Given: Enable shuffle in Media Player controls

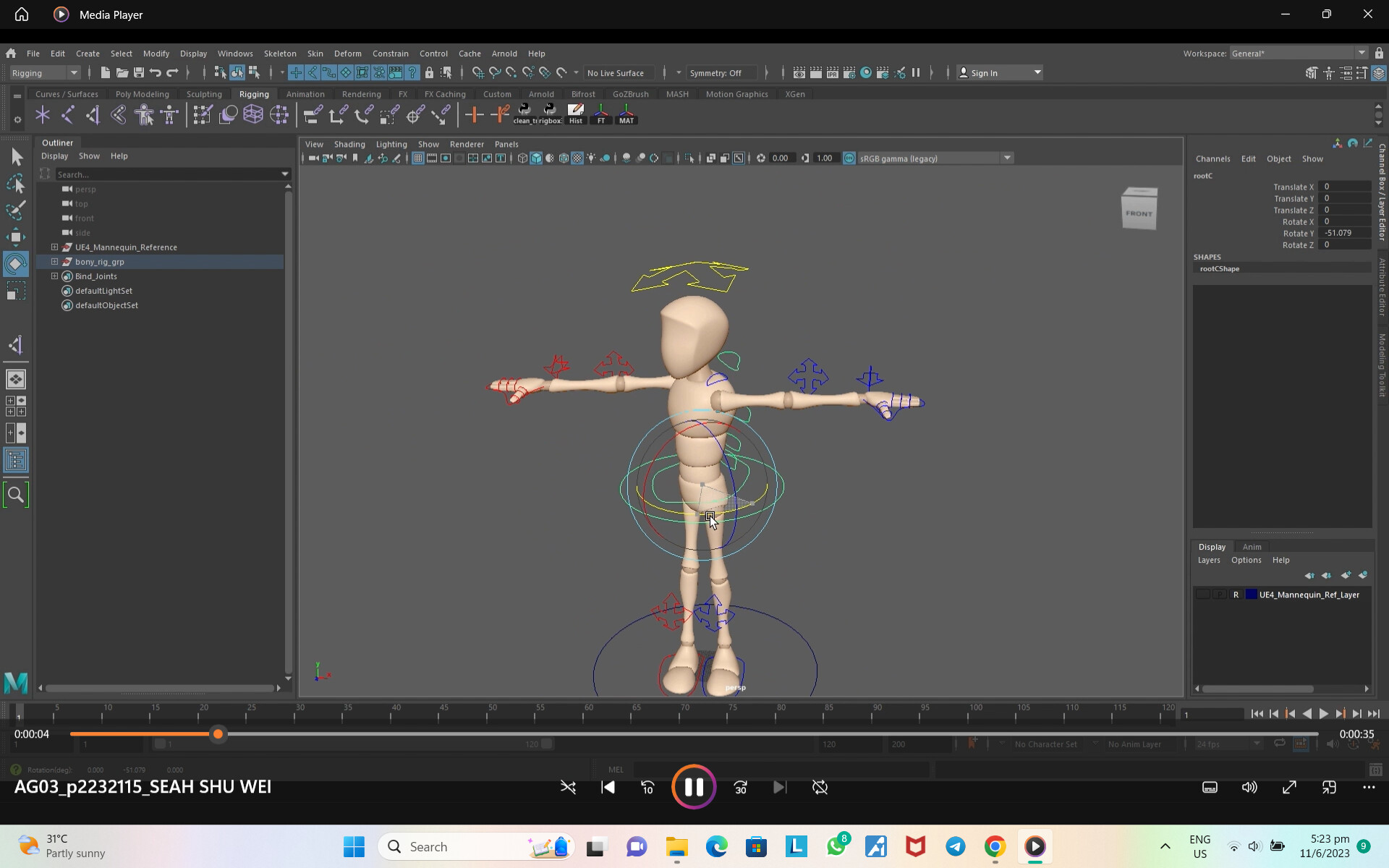Looking at the screenshot, I should (x=569, y=787).
